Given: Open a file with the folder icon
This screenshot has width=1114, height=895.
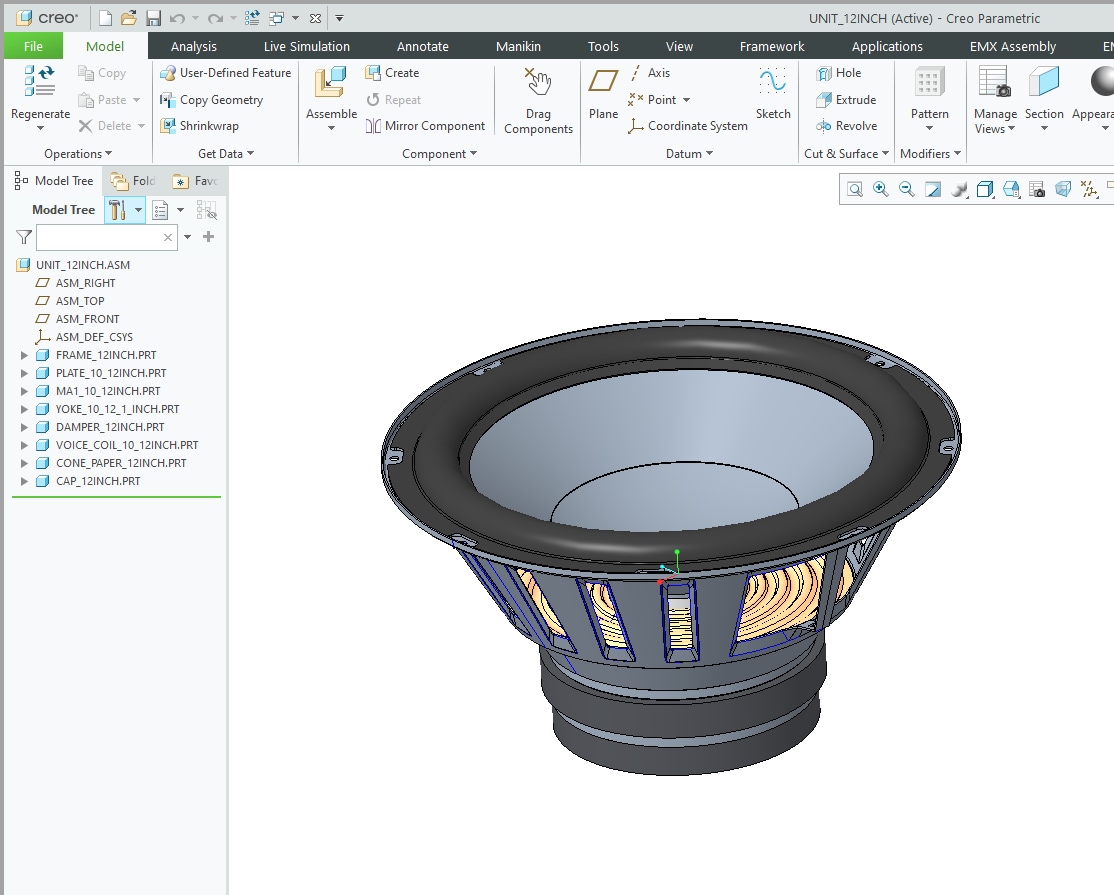Looking at the screenshot, I should pyautogui.click(x=129, y=18).
